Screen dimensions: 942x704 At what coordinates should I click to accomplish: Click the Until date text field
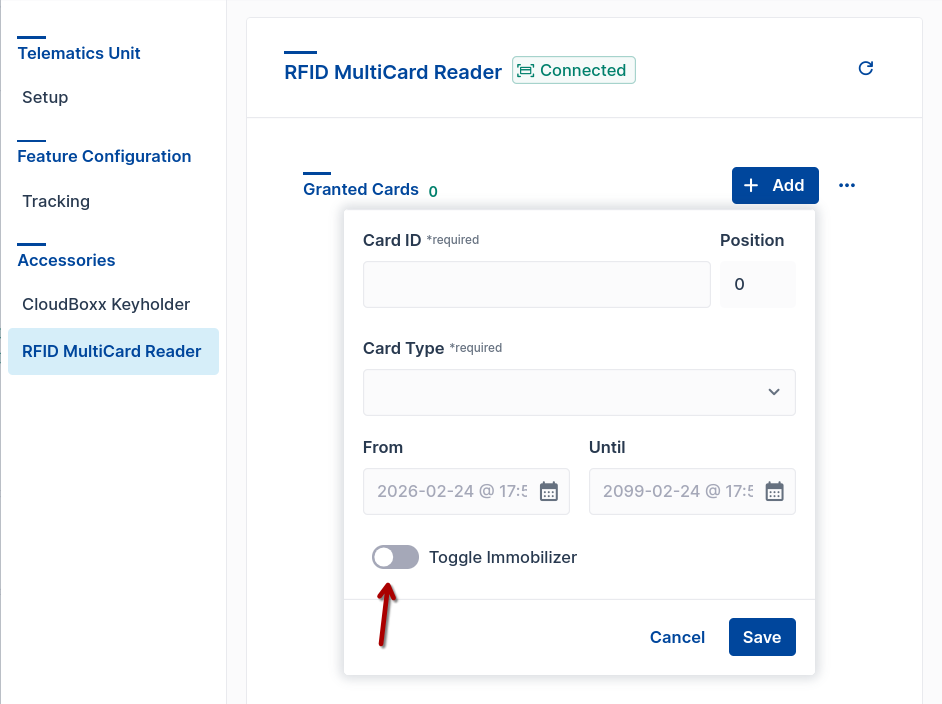(678, 491)
